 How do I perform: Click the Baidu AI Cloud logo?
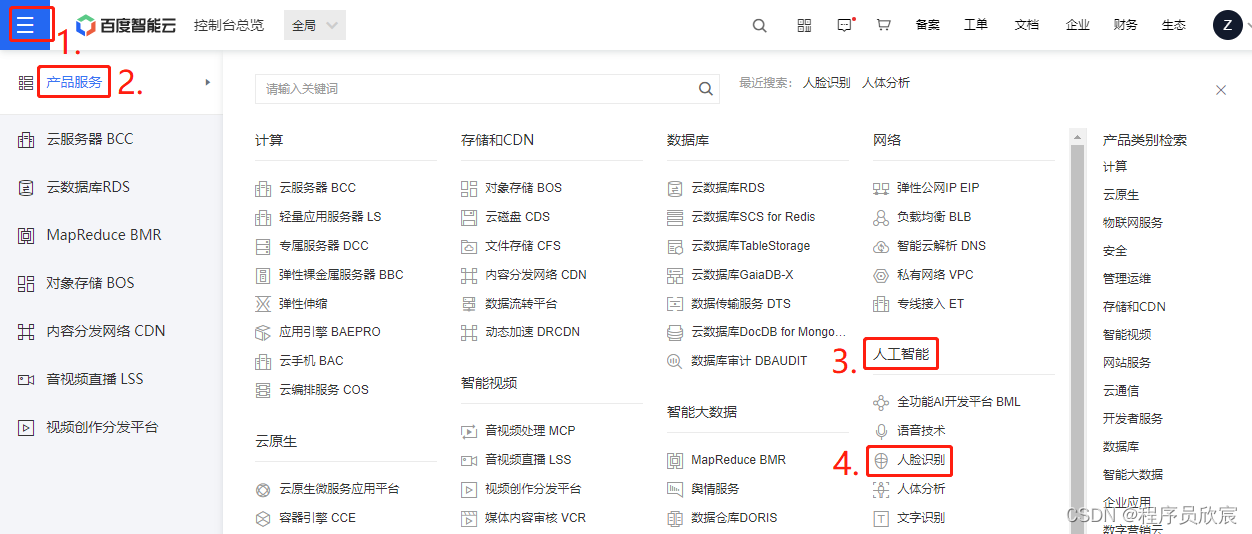coord(126,25)
